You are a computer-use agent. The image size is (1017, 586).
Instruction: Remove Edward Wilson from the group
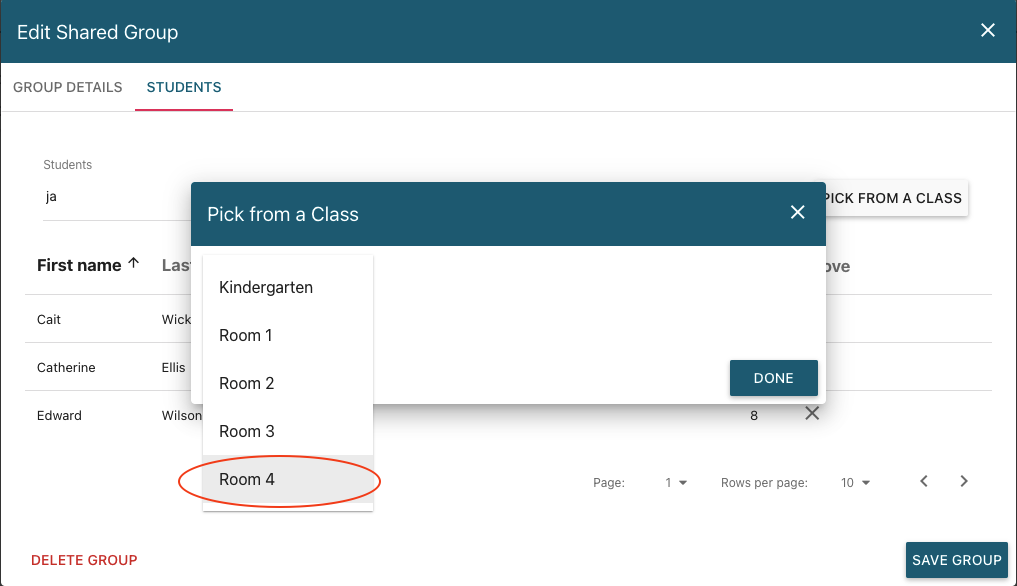click(812, 414)
